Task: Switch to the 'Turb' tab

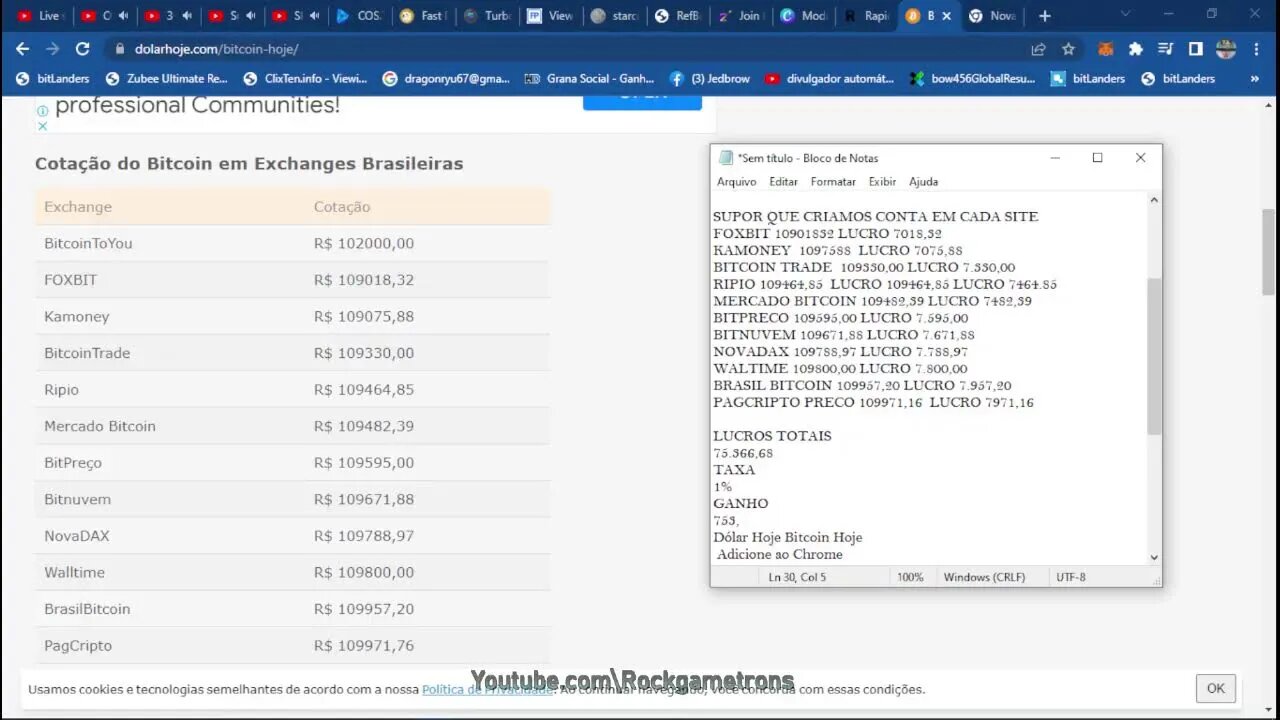Action: point(487,16)
